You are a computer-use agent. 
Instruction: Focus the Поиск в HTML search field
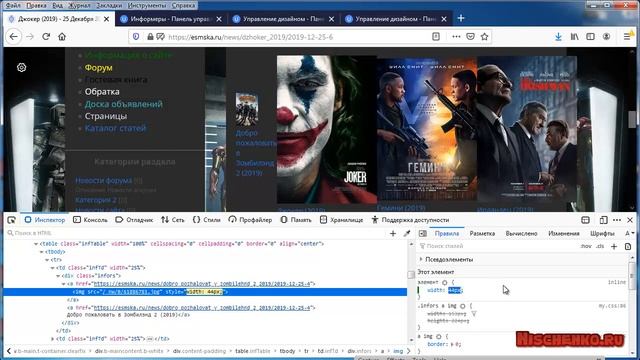196,233
